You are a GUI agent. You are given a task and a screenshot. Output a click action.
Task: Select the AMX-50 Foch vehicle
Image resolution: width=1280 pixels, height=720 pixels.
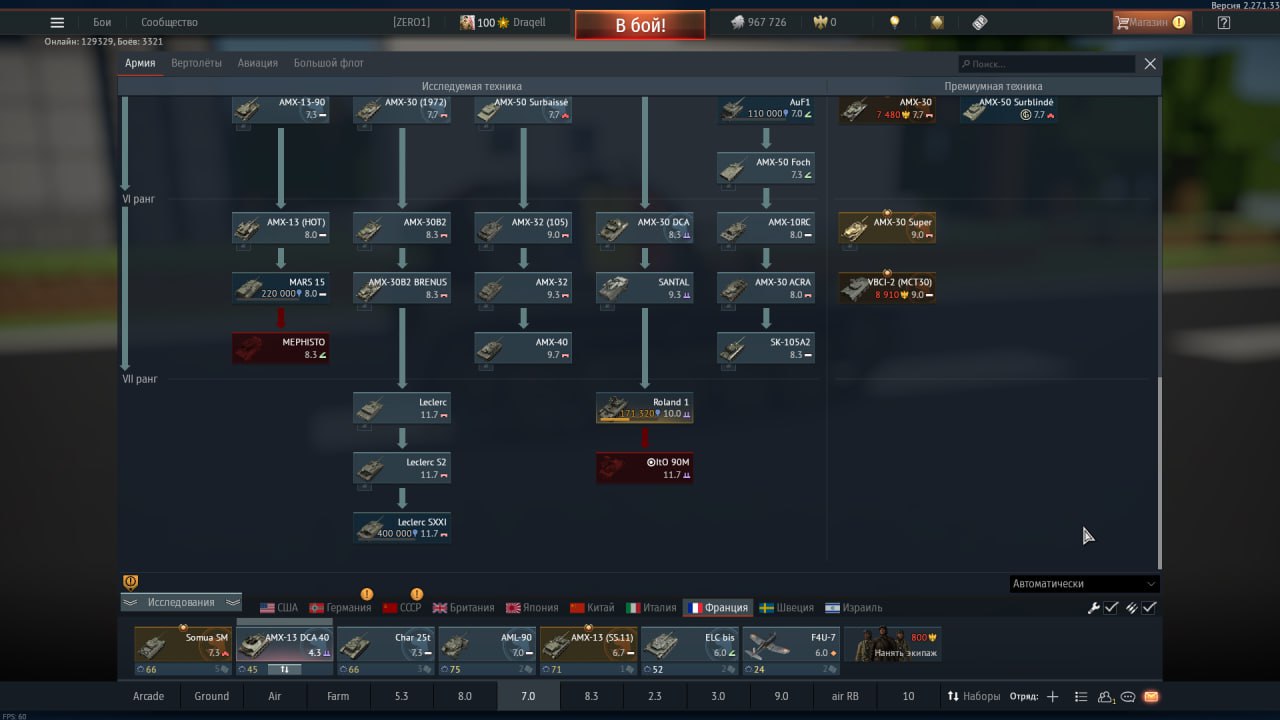pos(766,168)
